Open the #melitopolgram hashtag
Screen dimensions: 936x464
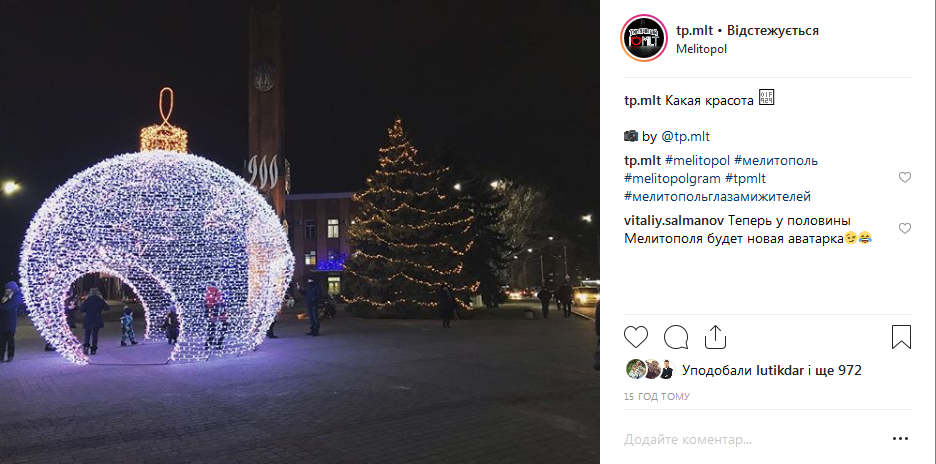click(x=673, y=179)
